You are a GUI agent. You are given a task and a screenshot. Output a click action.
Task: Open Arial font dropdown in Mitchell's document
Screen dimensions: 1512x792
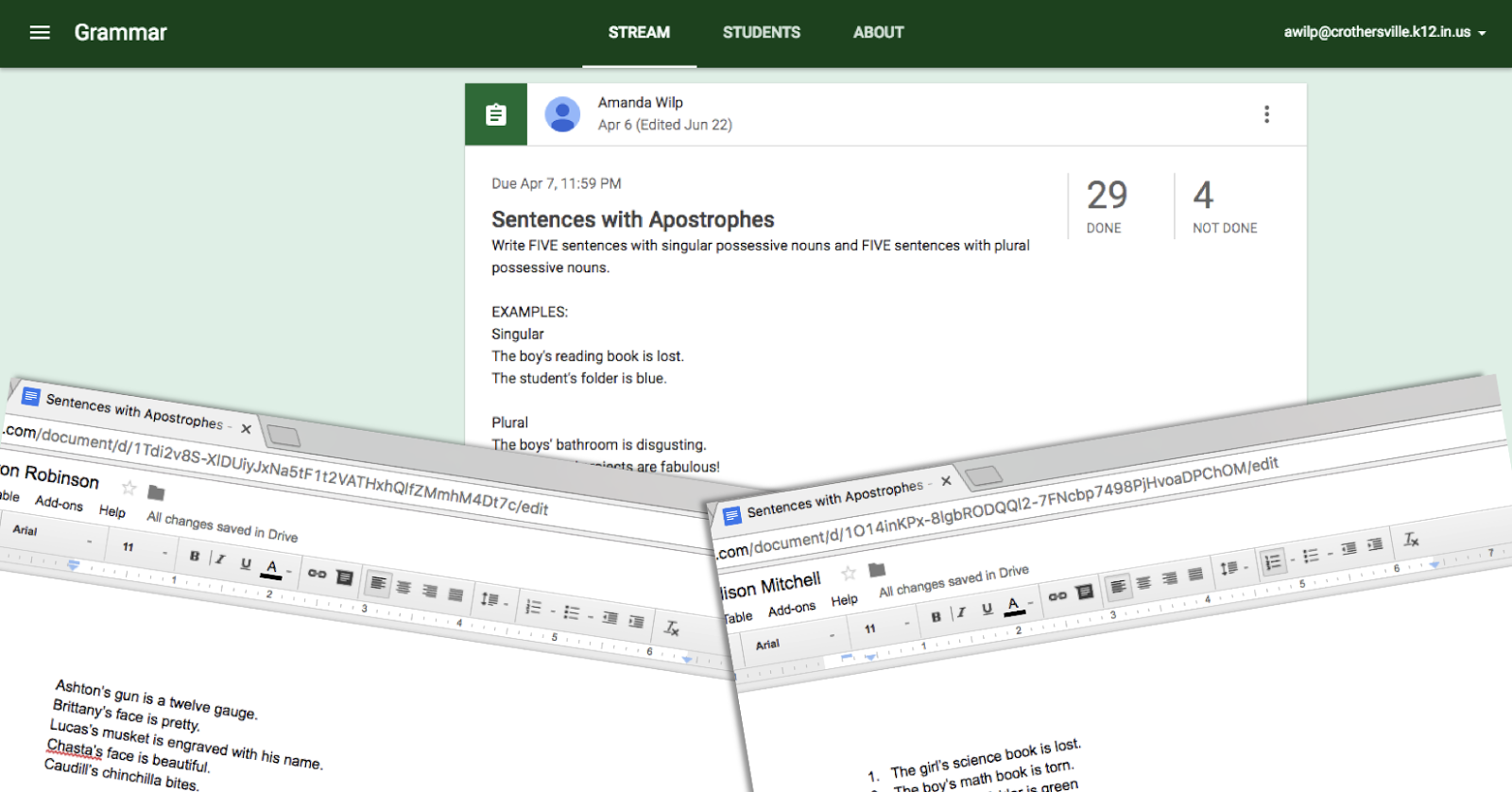tap(796, 640)
